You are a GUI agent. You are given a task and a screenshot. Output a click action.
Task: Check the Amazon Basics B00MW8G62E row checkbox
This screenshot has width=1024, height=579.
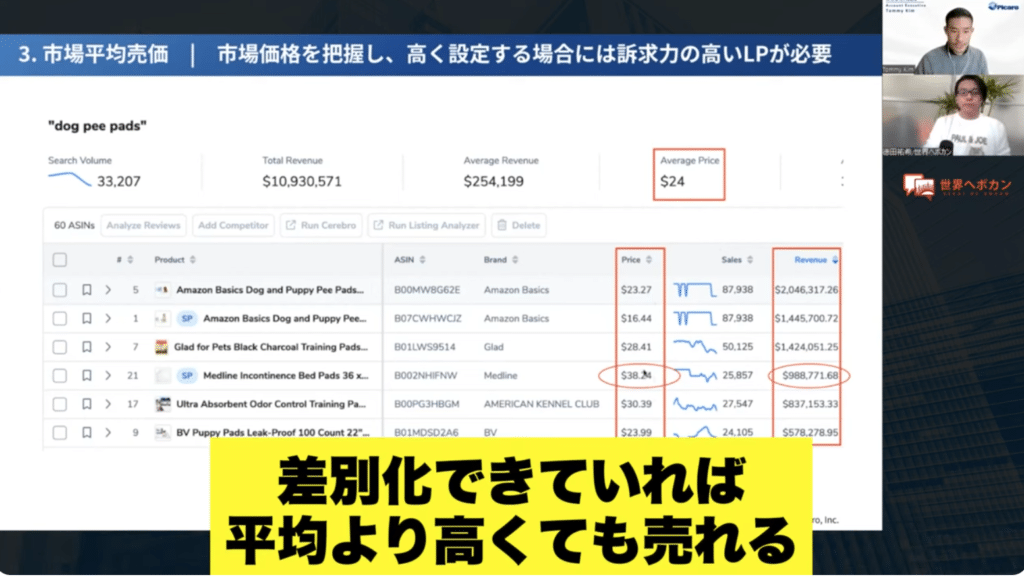tap(59, 290)
